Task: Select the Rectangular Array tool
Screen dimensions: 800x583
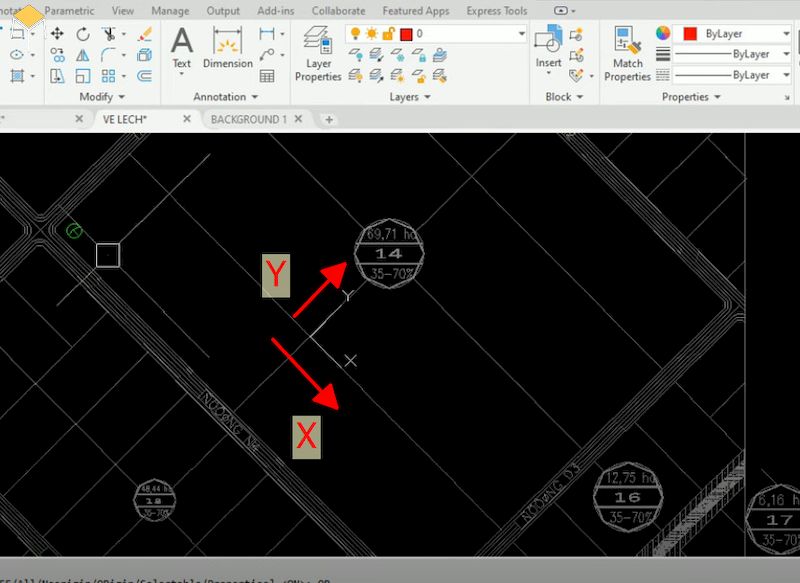Action: click(x=108, y=76)
